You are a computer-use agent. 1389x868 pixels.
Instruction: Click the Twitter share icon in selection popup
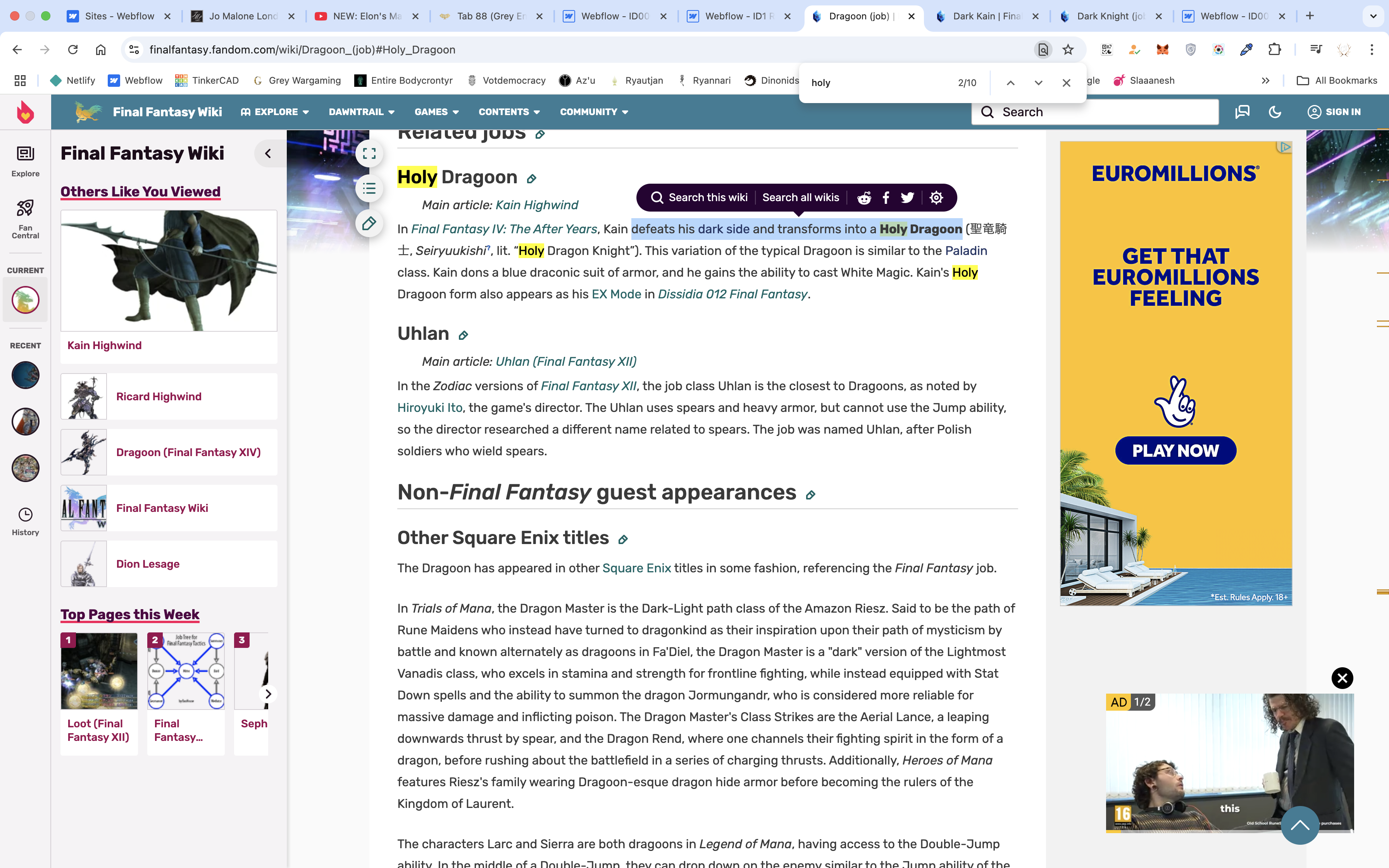click(907, 198)
